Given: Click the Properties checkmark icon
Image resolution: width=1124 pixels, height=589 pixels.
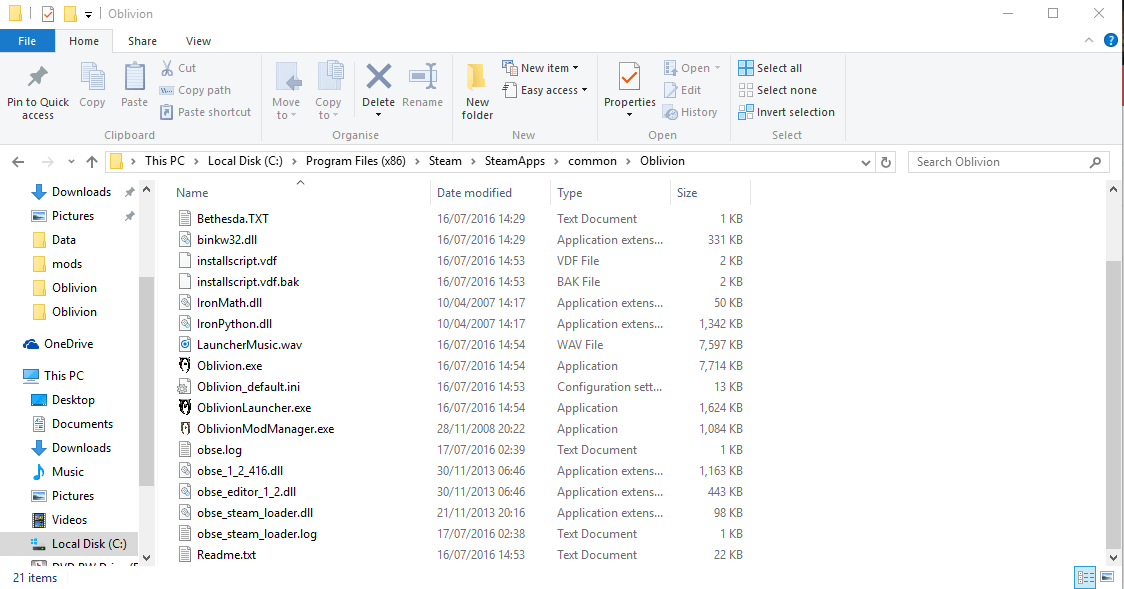Looking at the screenshot, I should (629, 77).
